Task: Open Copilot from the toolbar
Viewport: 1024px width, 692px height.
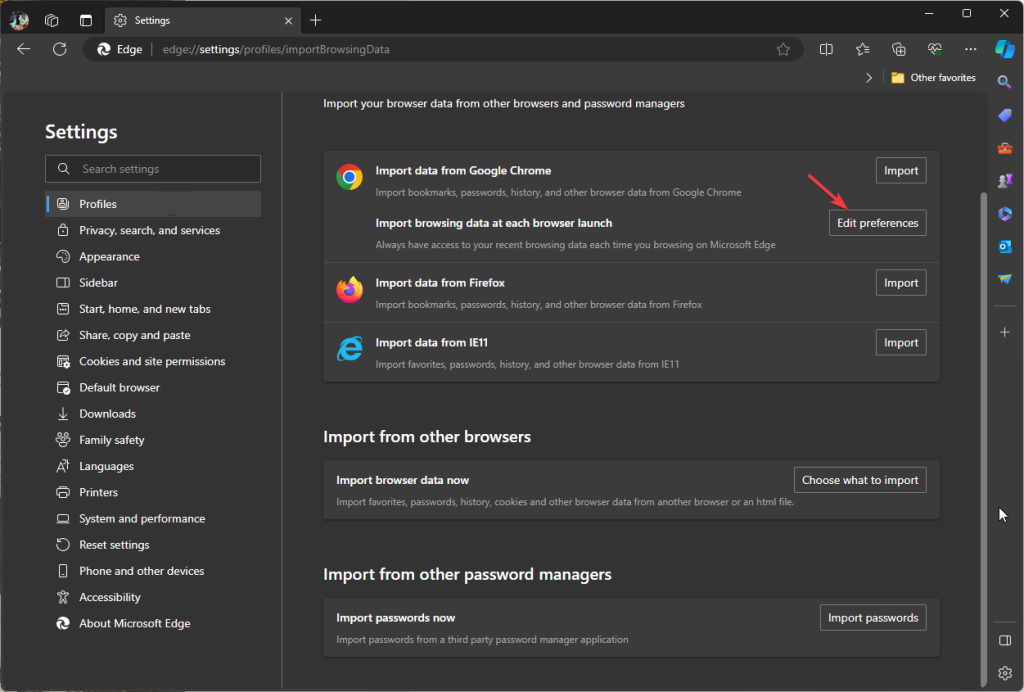Action: 1005,49
